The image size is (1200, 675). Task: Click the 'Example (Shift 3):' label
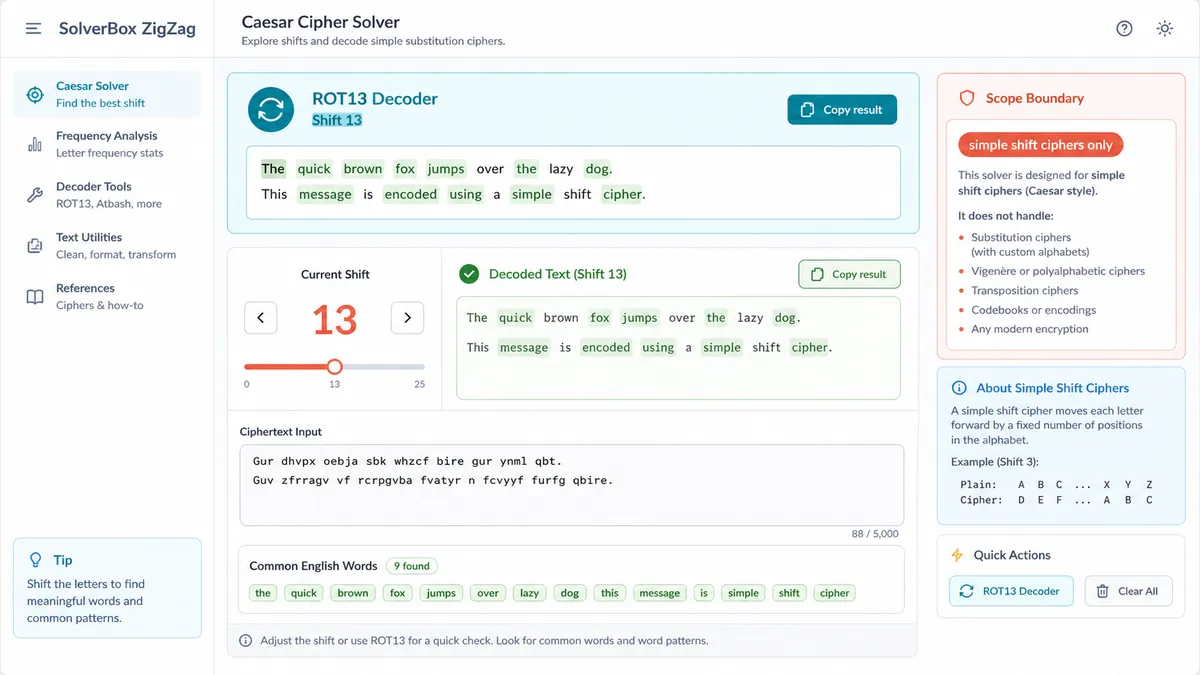point(997,462)
